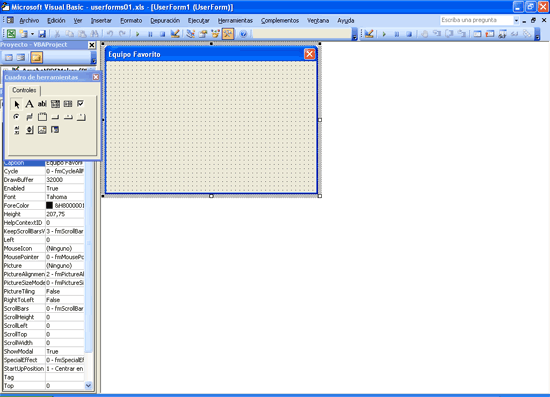550x397 pixels.
Task: Open the dropdown beside the insert UserForm icon
Action: click(32, 34)
